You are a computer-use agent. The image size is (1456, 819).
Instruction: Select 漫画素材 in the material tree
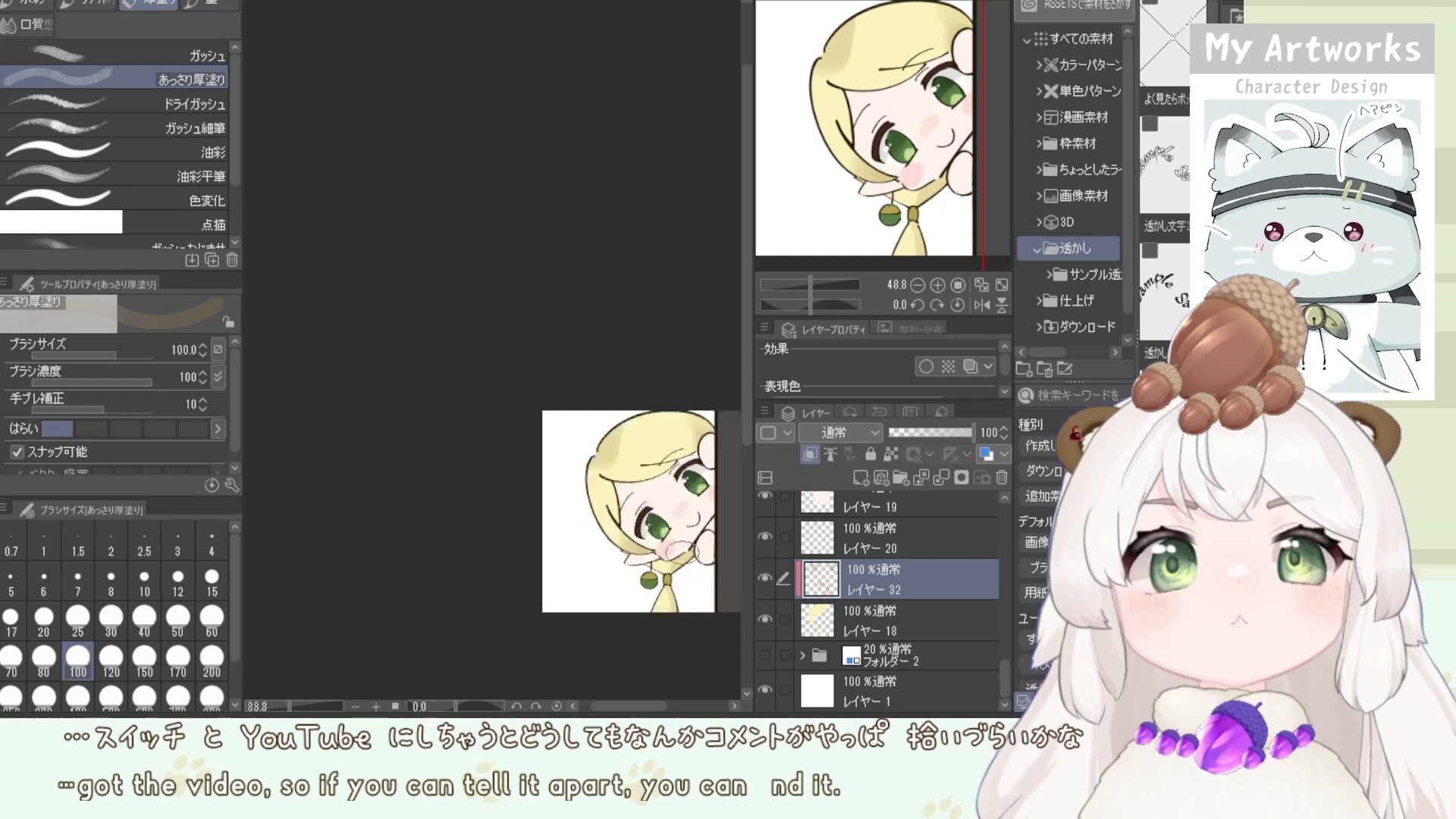[1083, 118]
